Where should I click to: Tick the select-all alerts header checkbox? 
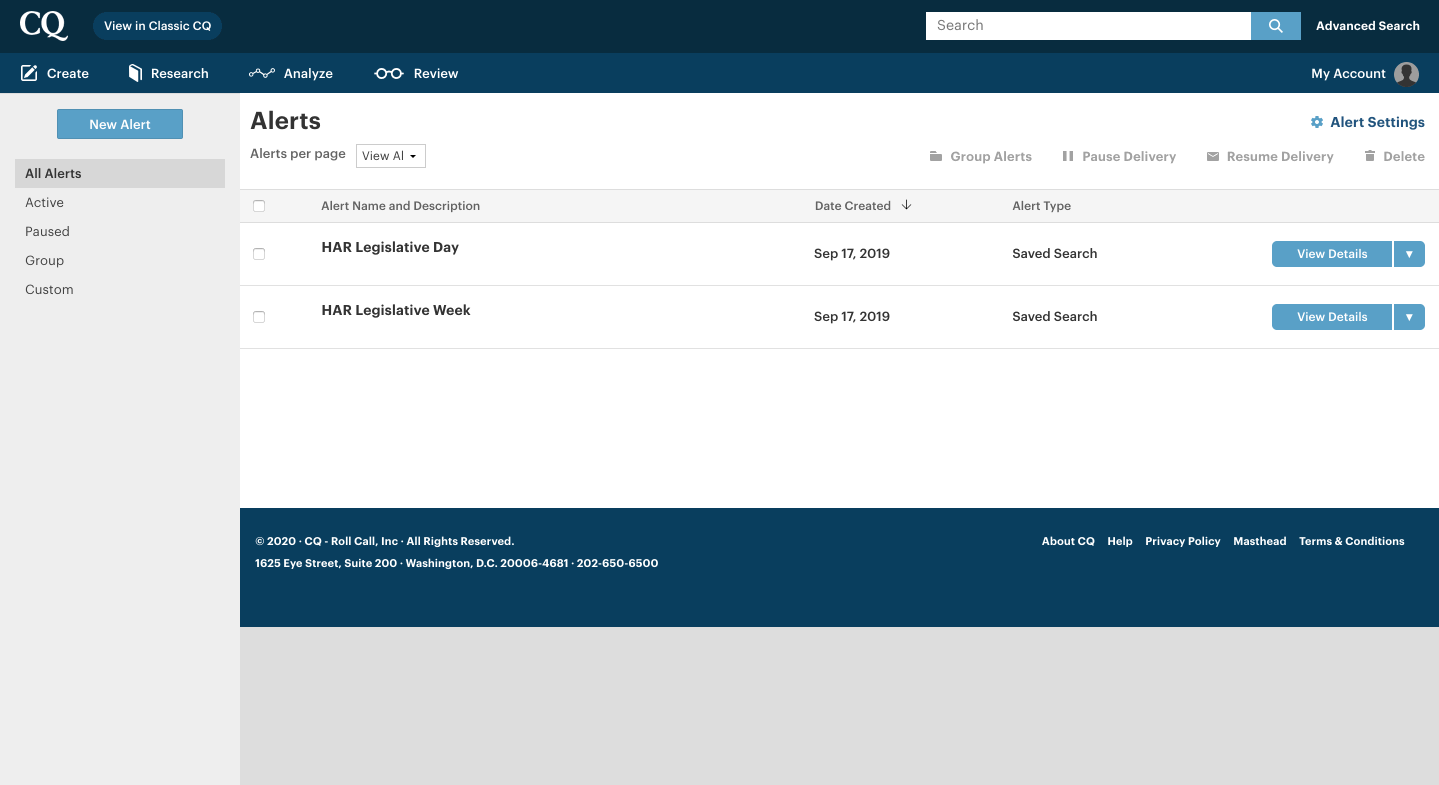tap(259, 206)
